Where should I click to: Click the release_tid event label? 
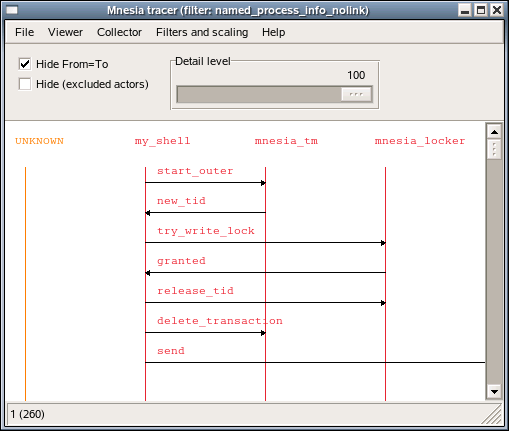click(x=195, y=291)
